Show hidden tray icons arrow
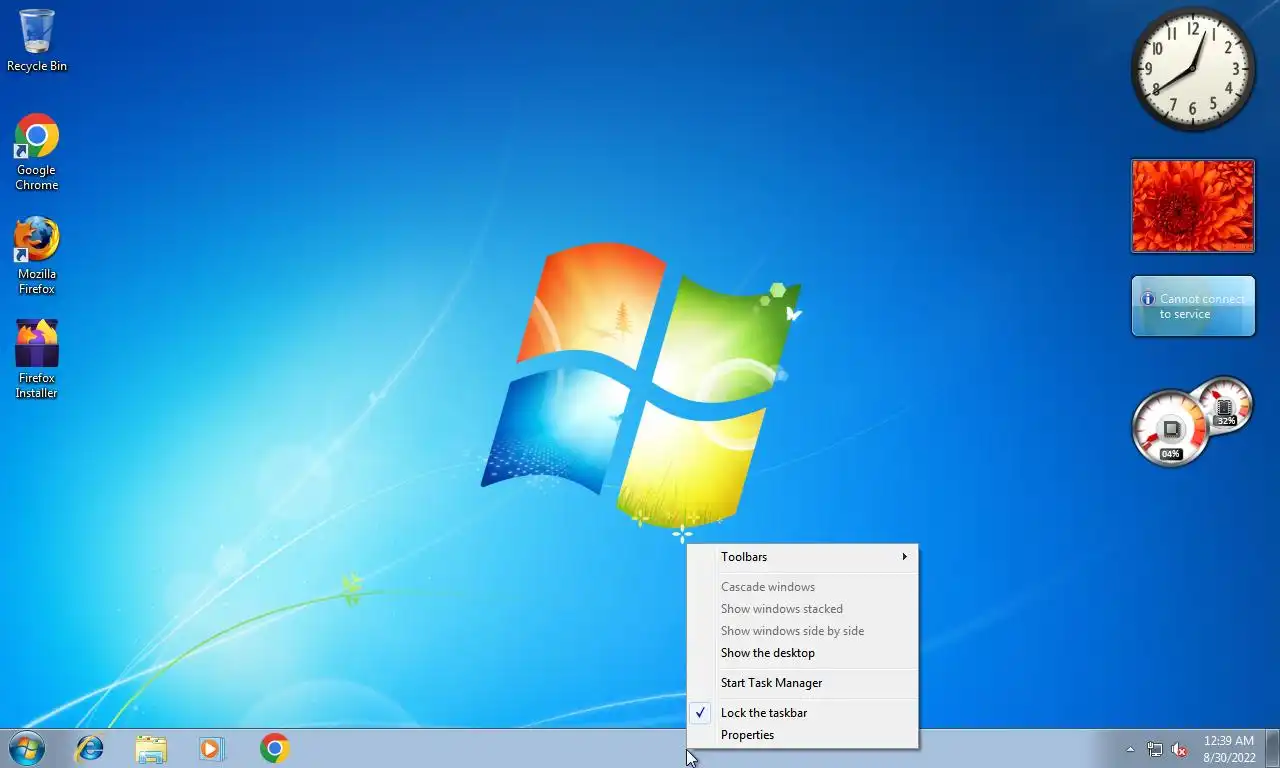 point(1131,749)
